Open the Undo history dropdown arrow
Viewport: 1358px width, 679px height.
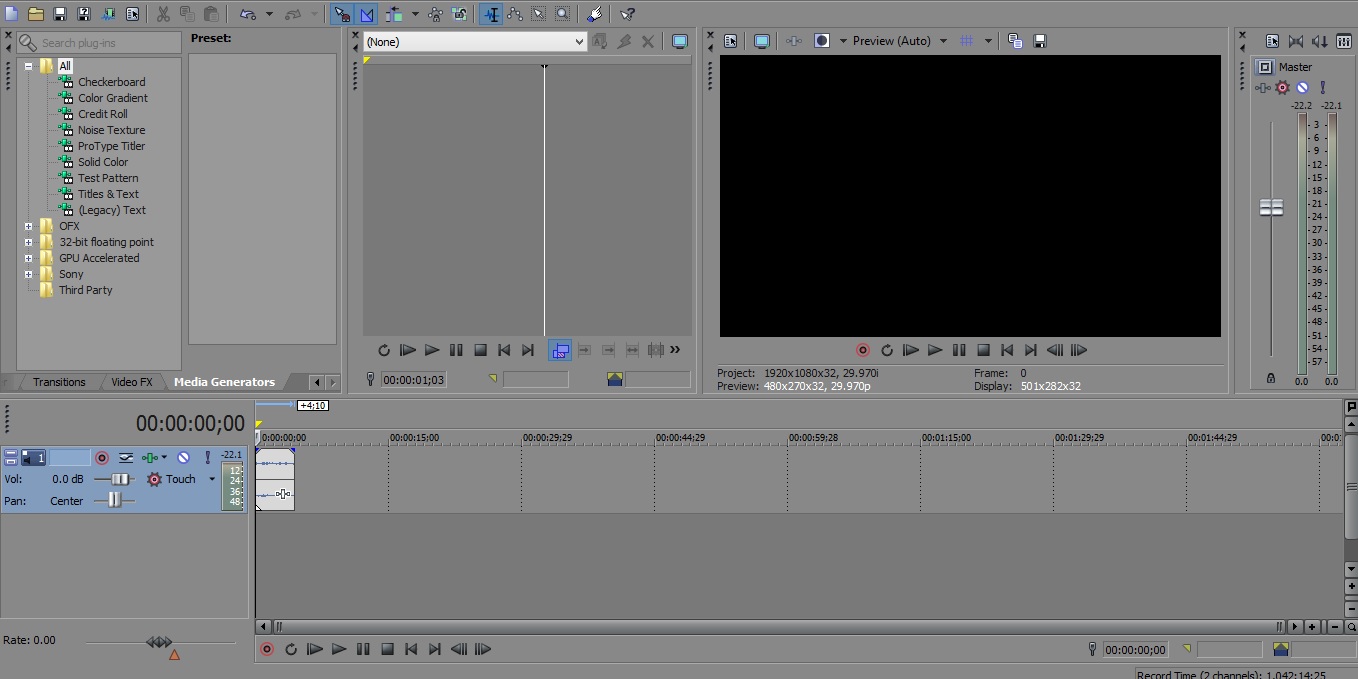(269, 14)
